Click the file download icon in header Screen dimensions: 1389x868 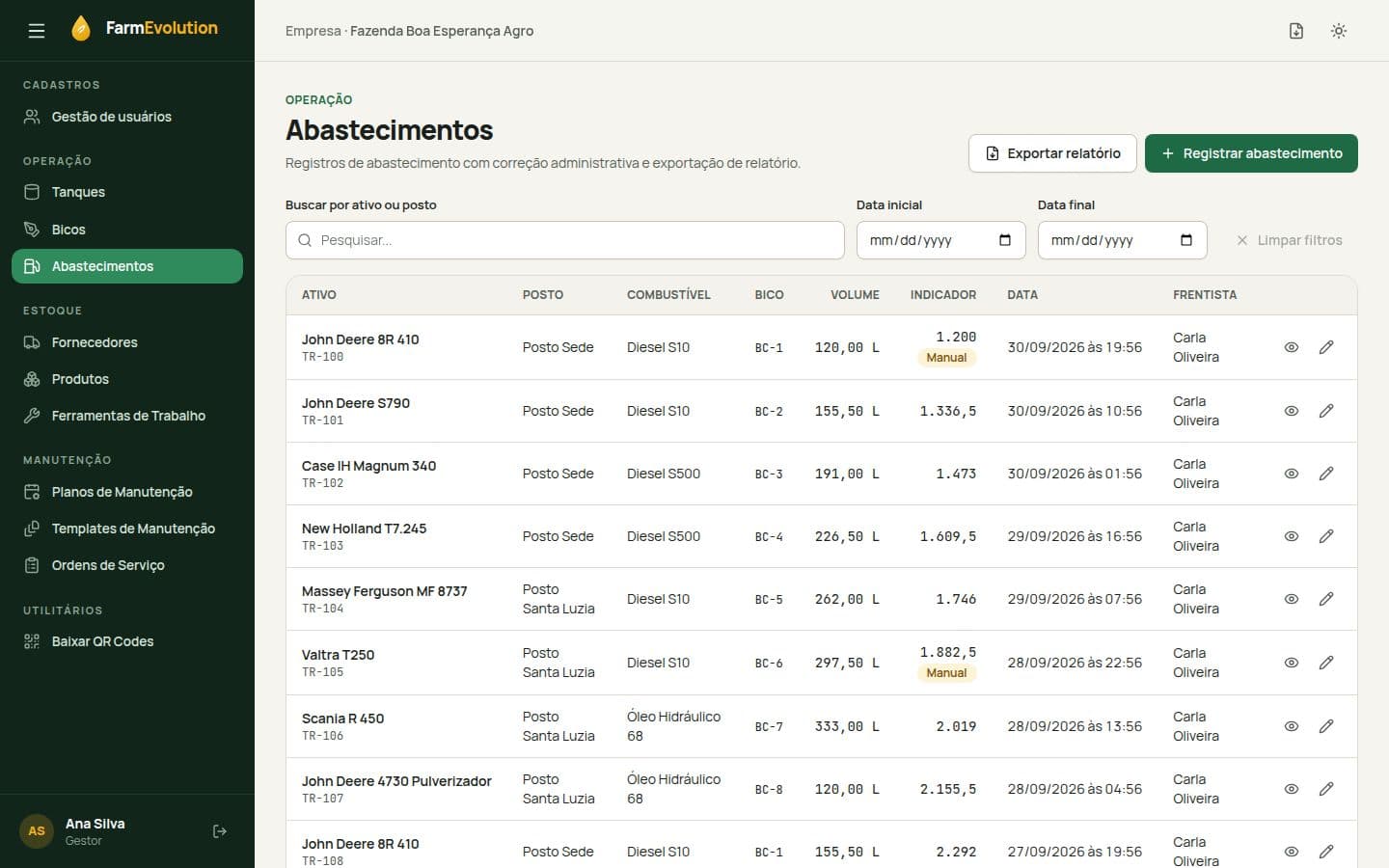(x=1296, y=31)
